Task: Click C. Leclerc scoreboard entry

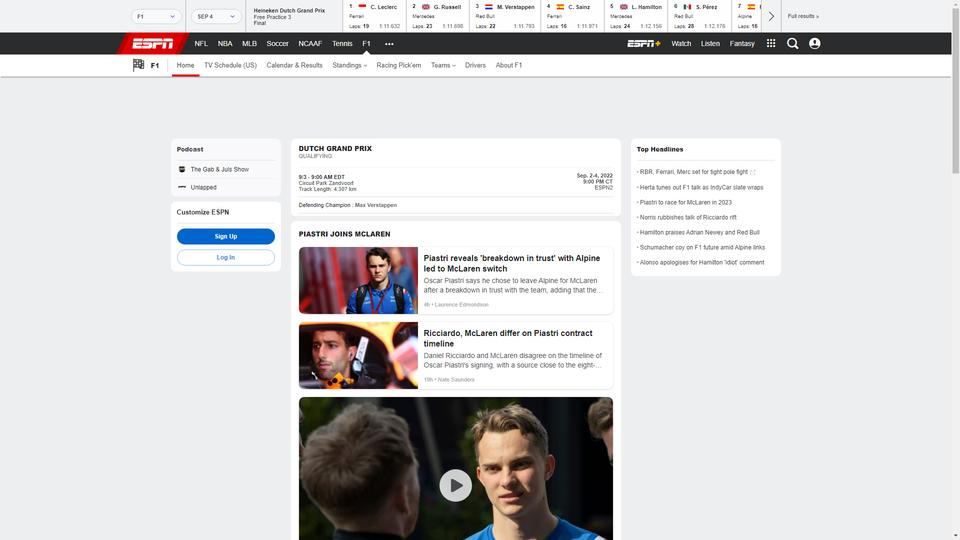Action: coord(375,17)
